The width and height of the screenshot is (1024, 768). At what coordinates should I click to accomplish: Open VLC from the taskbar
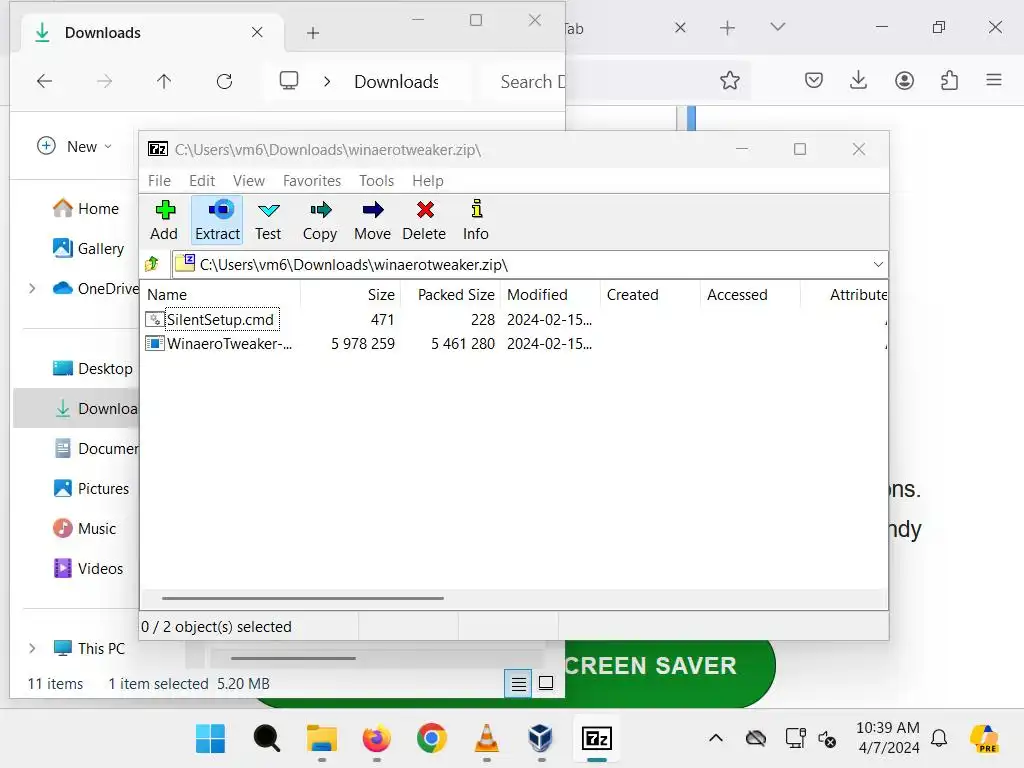487,739
